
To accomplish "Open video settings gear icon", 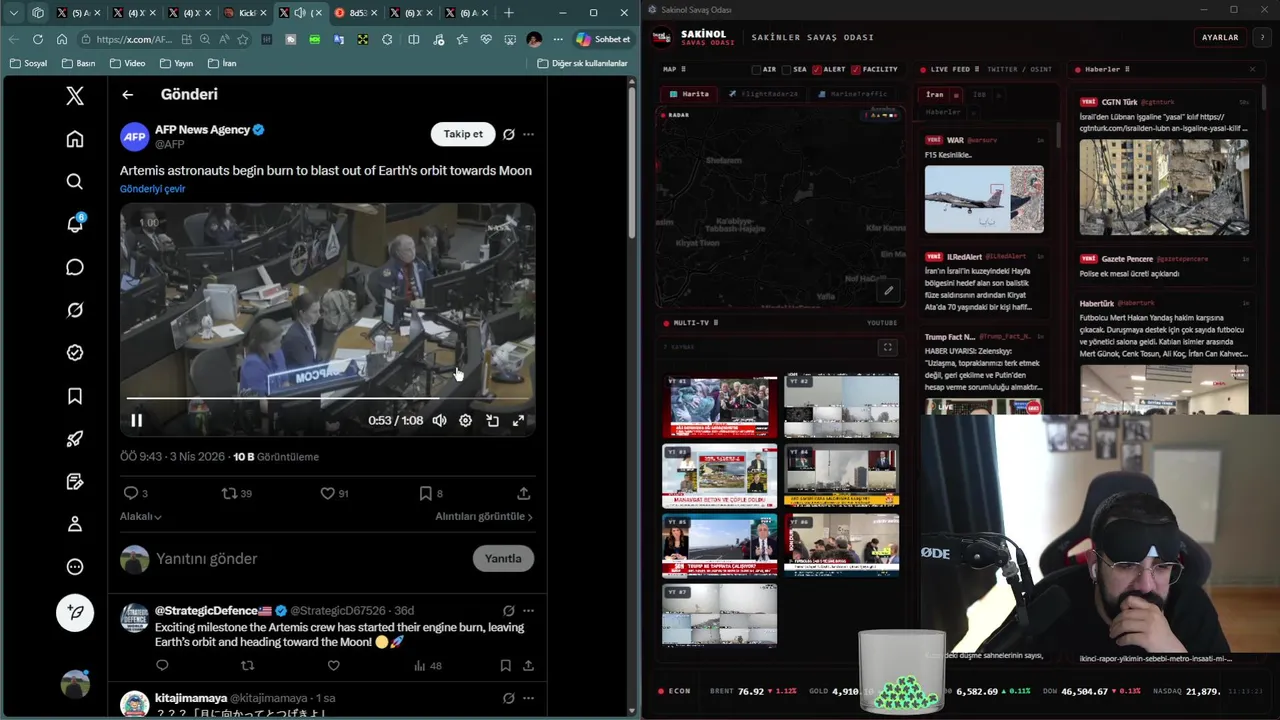I will point(465,421).
